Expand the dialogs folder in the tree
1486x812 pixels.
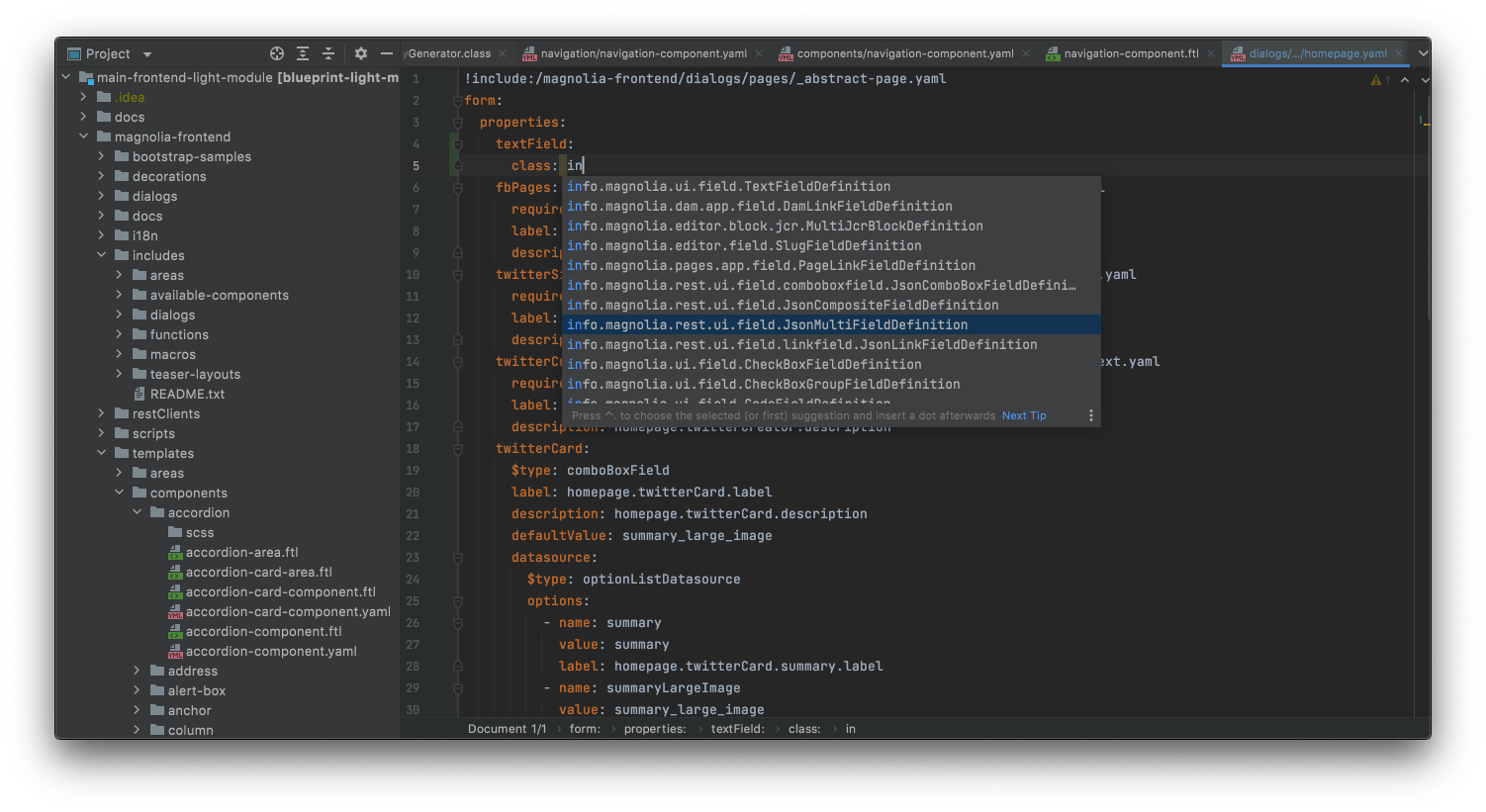[x=100, y=196]
